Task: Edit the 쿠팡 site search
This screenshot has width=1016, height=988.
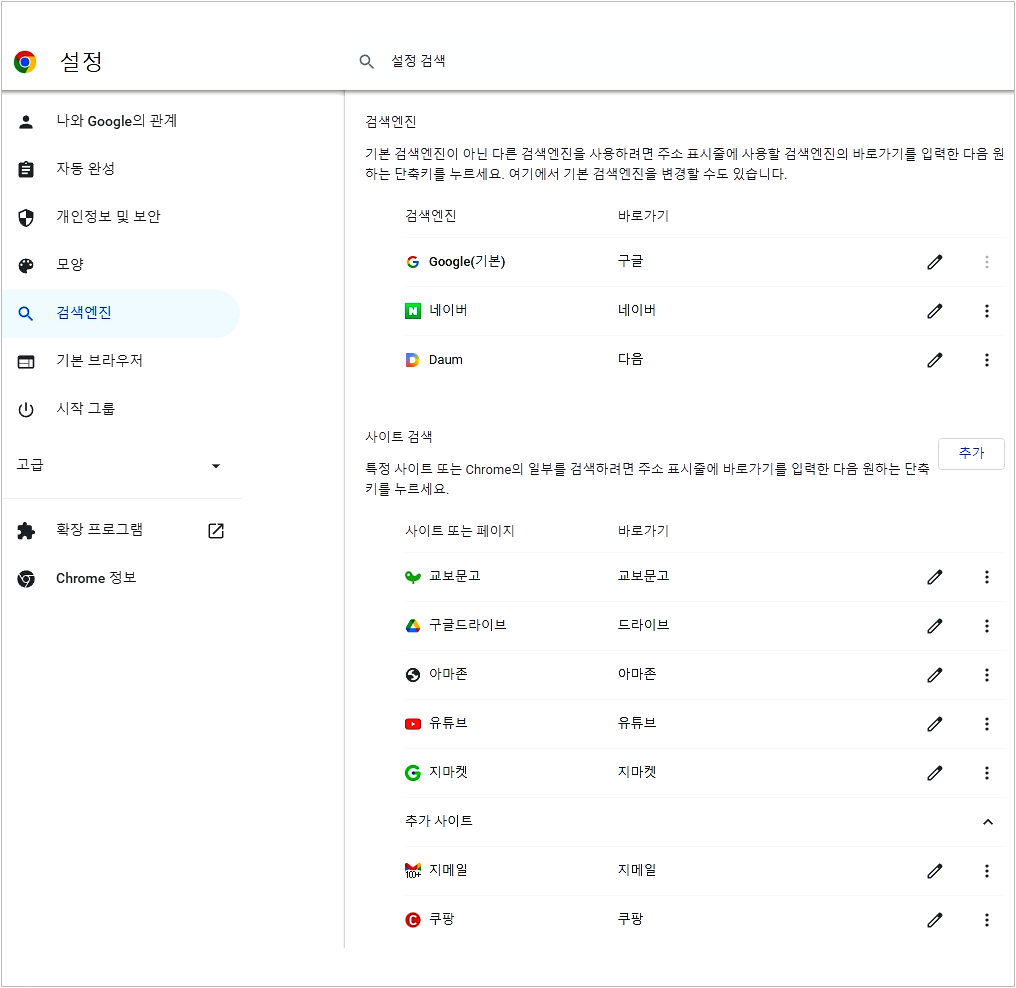Action: point(934,920)
